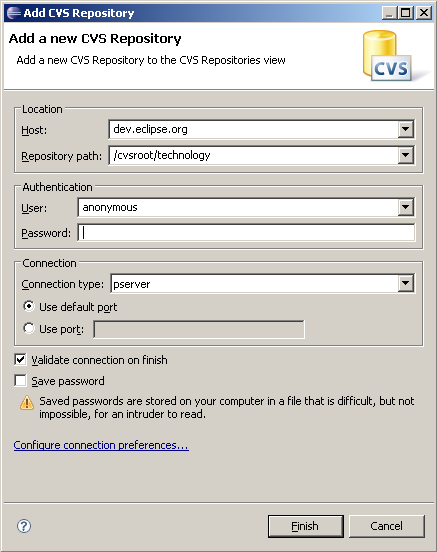Select the Use port radio button
The width and height of the screenshot is (437, 552).
pos(29,328)
